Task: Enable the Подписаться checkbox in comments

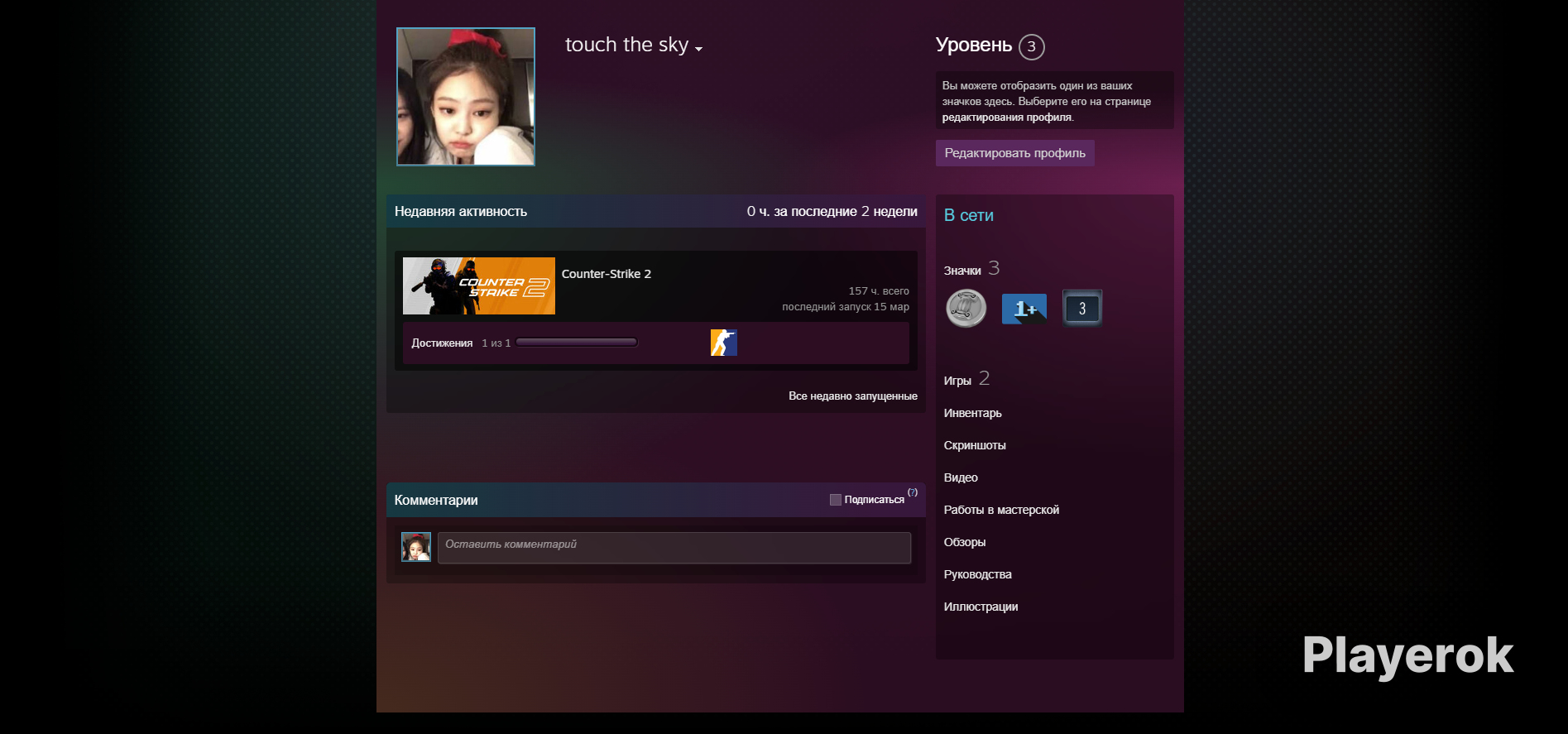Action: 836,500
